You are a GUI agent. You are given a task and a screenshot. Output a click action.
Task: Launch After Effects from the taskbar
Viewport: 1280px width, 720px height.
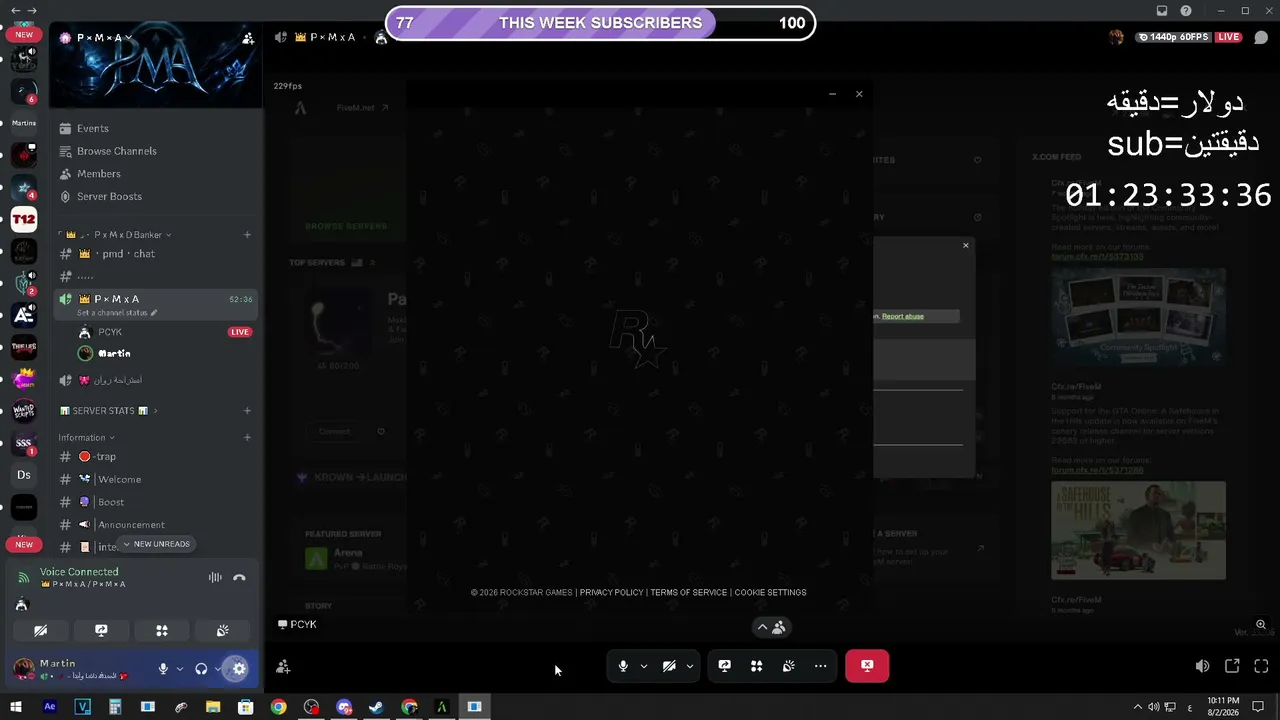[50, 707]
